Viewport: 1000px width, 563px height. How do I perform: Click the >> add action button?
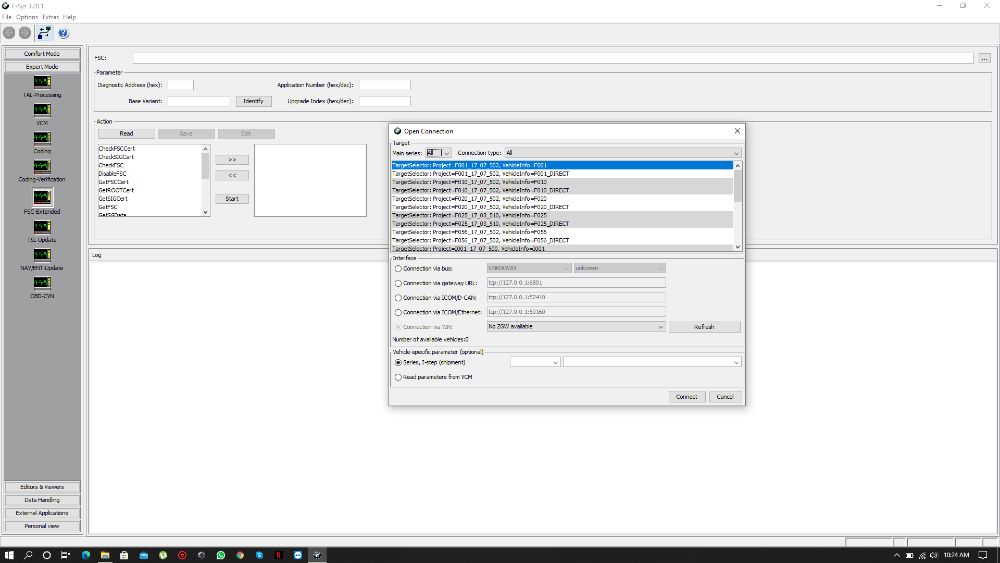tap(232, 159)
